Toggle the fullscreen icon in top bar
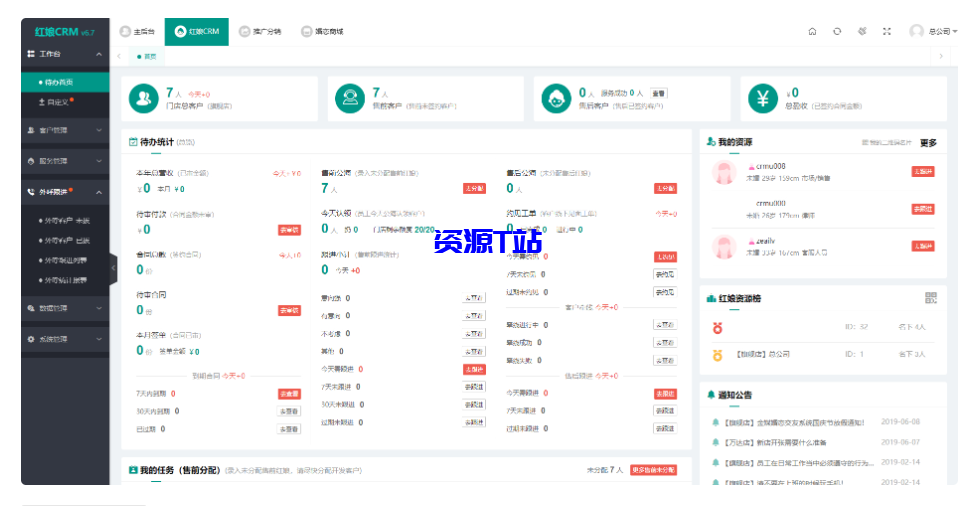976x506 pixels. pyautogui.click(x=887, y=31)
